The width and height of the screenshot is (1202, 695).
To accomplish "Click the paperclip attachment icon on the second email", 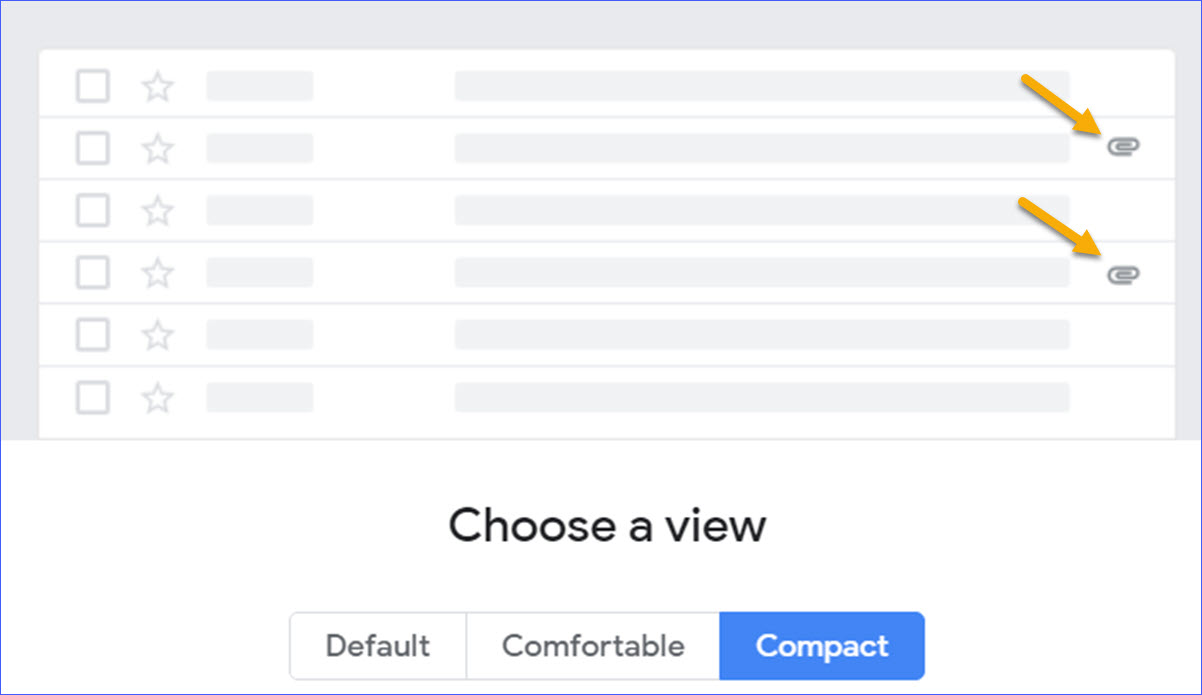I will point(1124,145).
